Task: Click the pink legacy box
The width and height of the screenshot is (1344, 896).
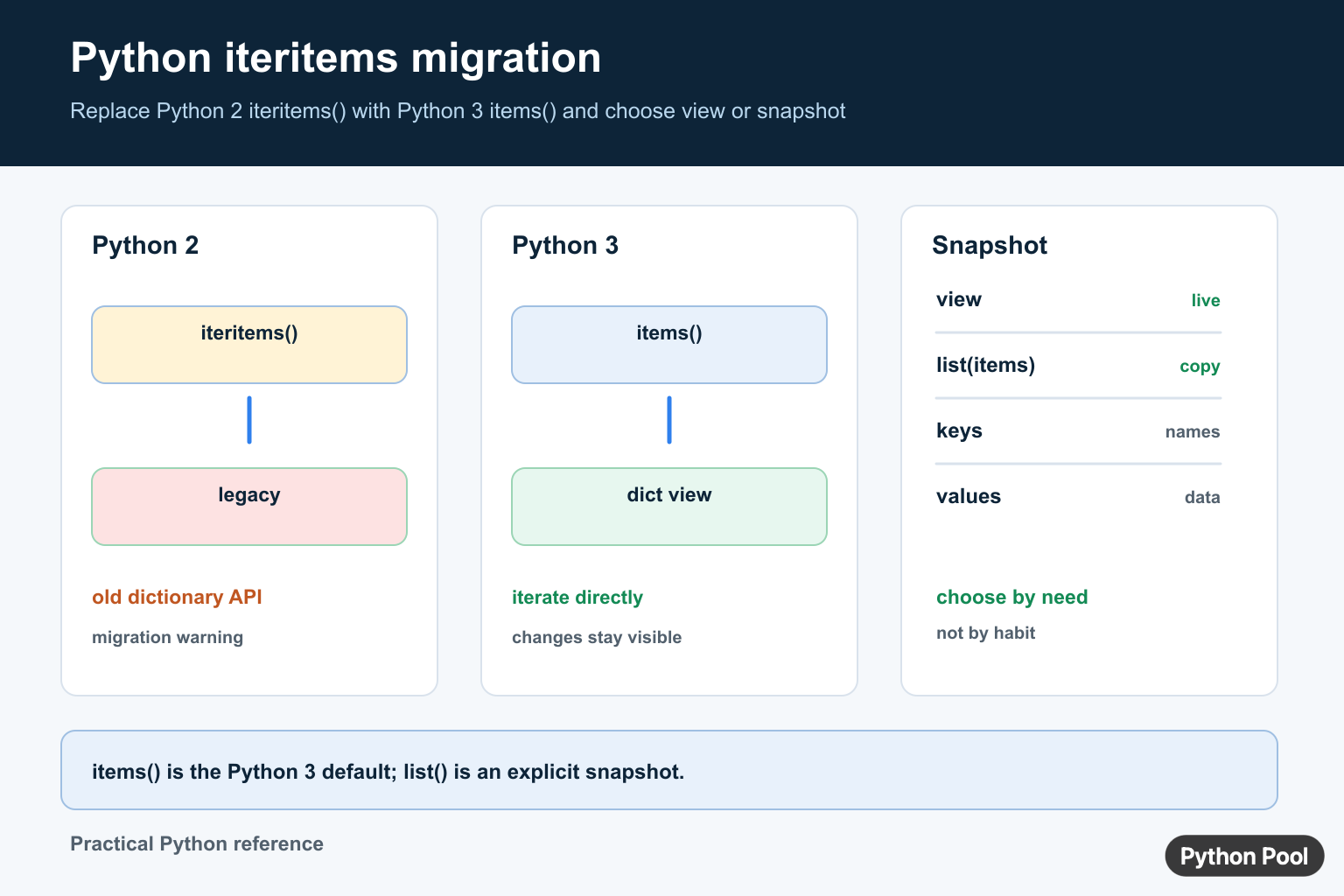Action: tap(249, 507)
